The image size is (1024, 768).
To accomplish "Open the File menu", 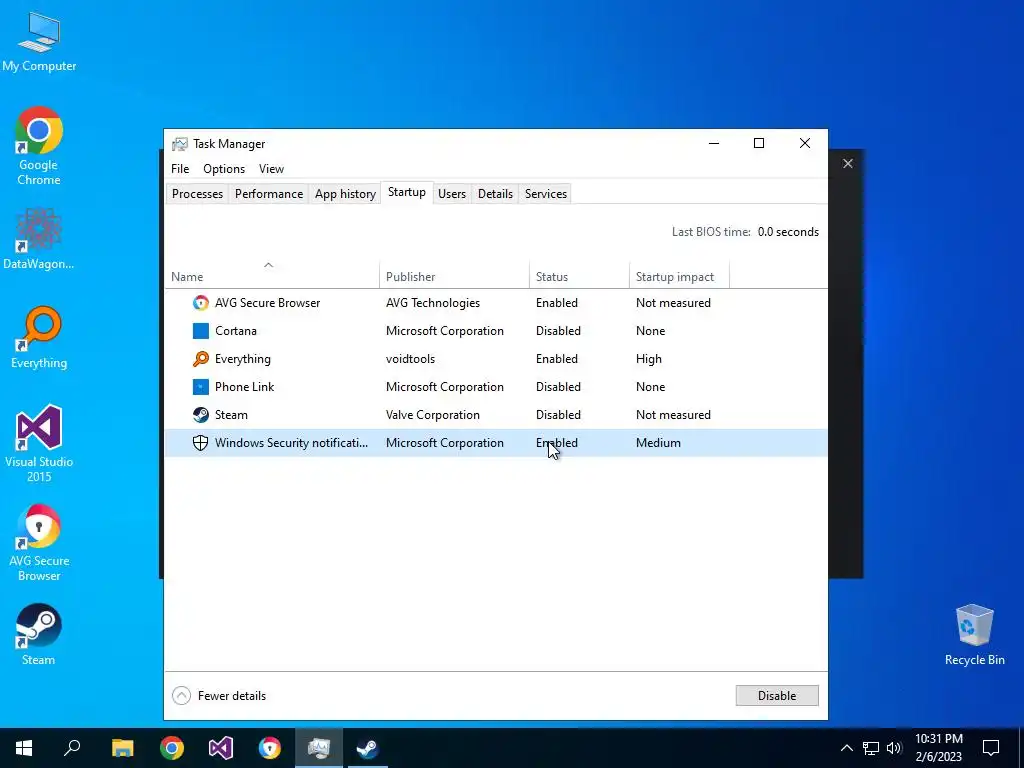I will tap(180, 169).
